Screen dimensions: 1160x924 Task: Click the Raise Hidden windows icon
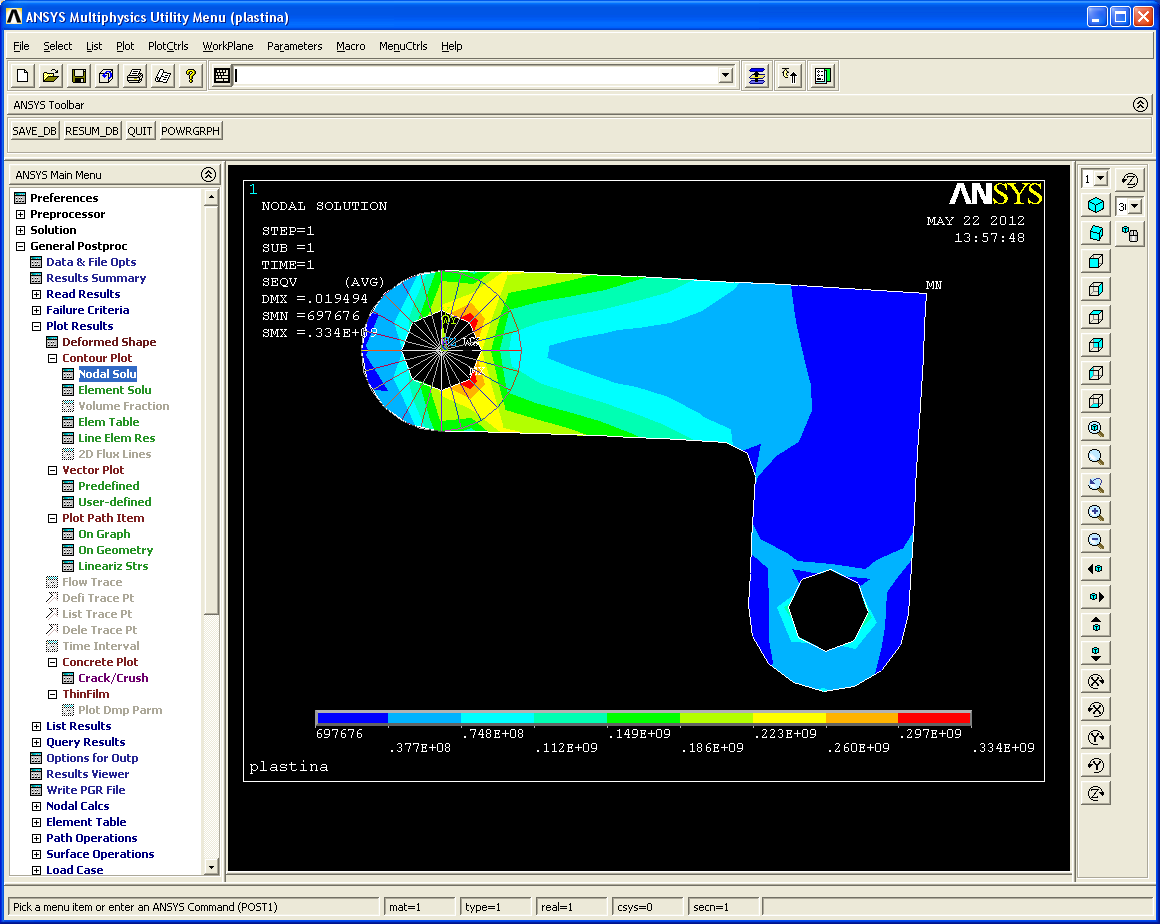[x=757, y=75]
